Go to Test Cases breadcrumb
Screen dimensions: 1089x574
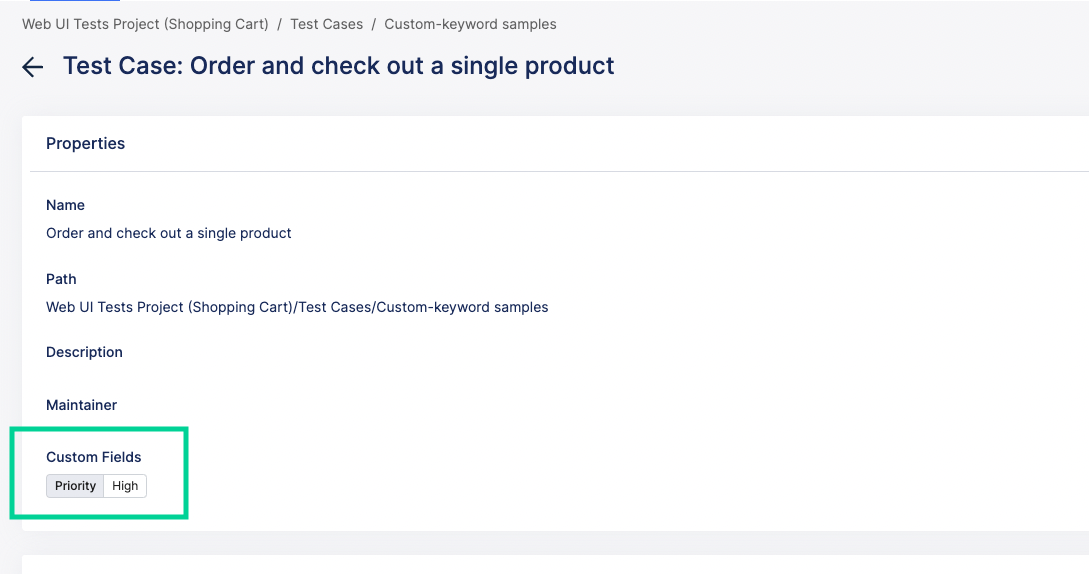point(327,24)
